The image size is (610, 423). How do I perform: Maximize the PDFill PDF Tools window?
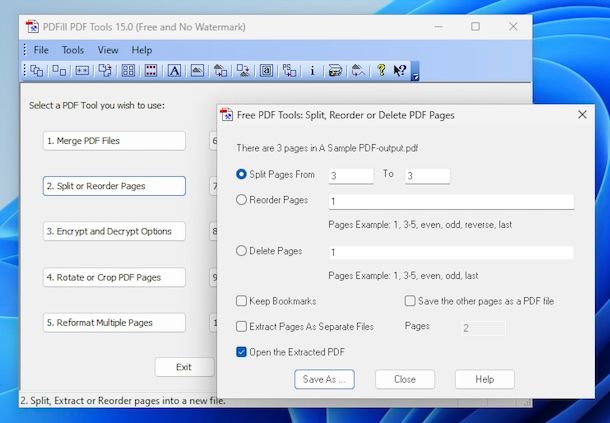[x=475, y=26]
